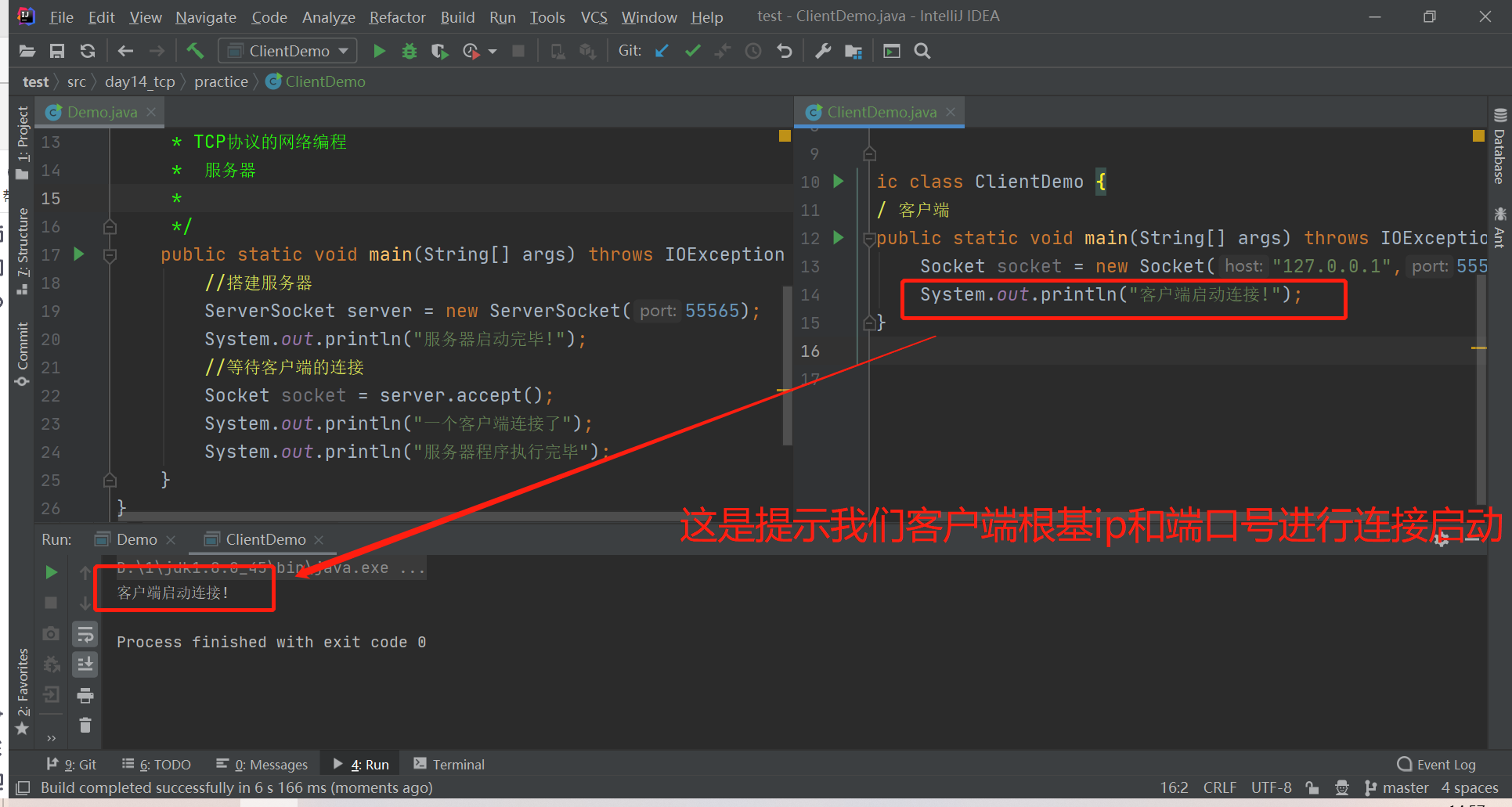Click practice in the breadcrumb
The width and height of the screenshot is (1512, 807).
tap(221, 81)
